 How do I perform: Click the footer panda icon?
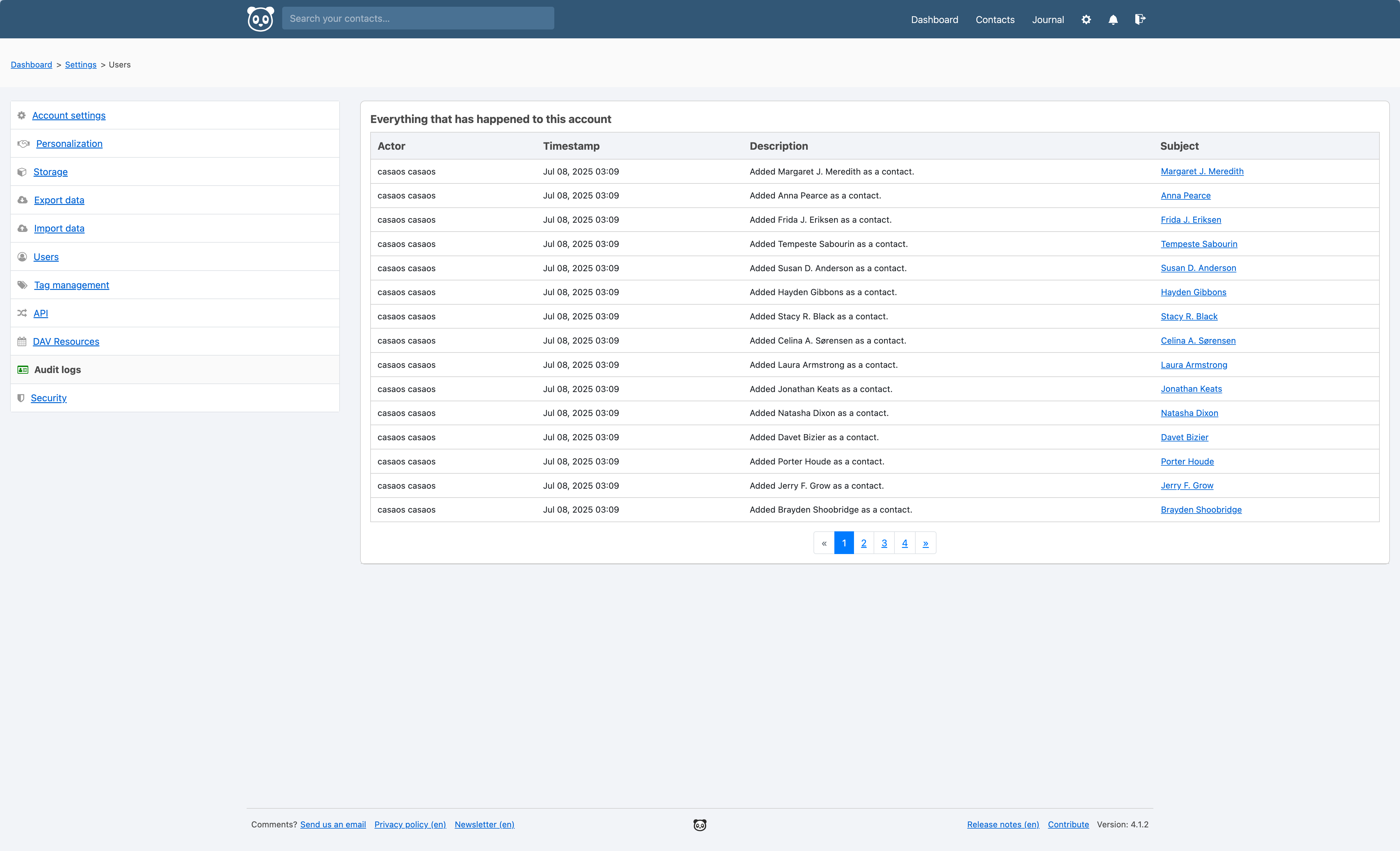[699, 825]
